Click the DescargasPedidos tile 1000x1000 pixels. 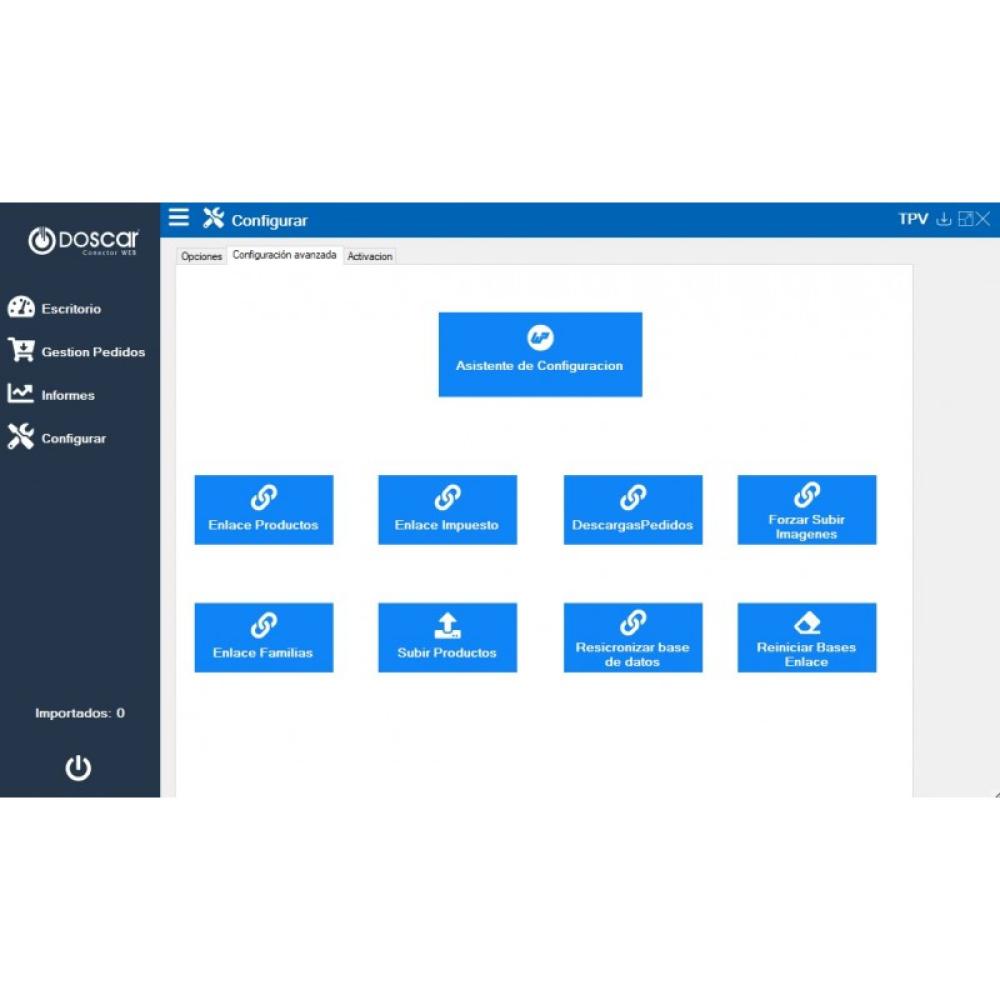click(x=632, y=509)
